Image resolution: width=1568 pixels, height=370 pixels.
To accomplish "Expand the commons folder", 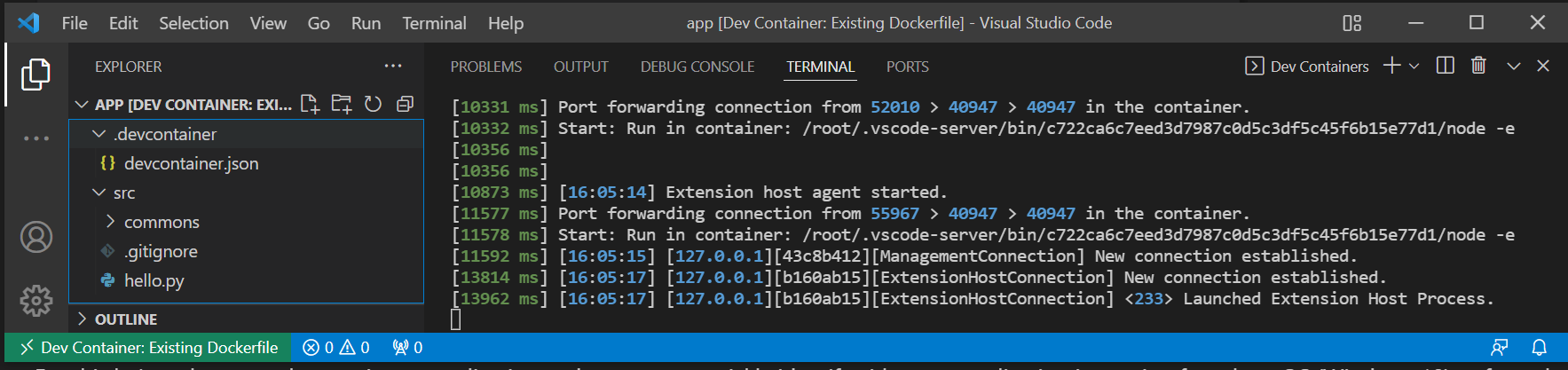I will 110,222.
